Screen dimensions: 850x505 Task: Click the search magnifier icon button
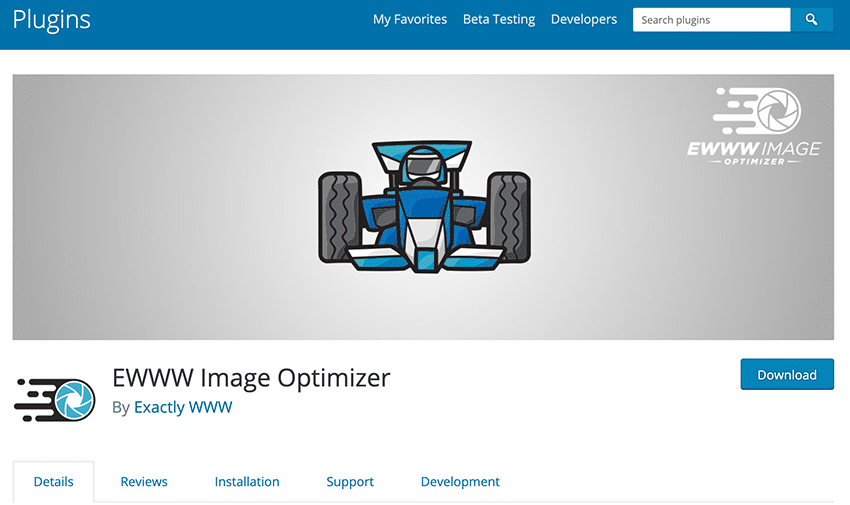point(811,20)
